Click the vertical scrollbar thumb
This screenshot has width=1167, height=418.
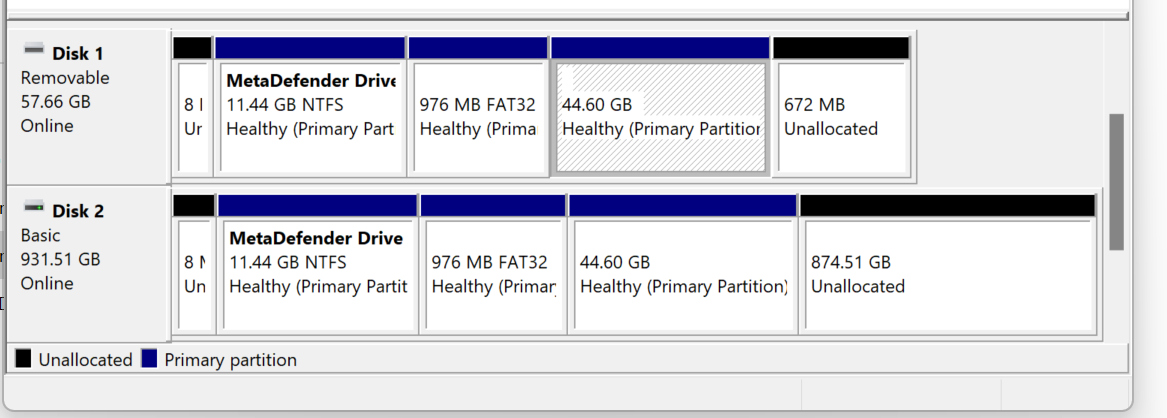[1116, 182]
